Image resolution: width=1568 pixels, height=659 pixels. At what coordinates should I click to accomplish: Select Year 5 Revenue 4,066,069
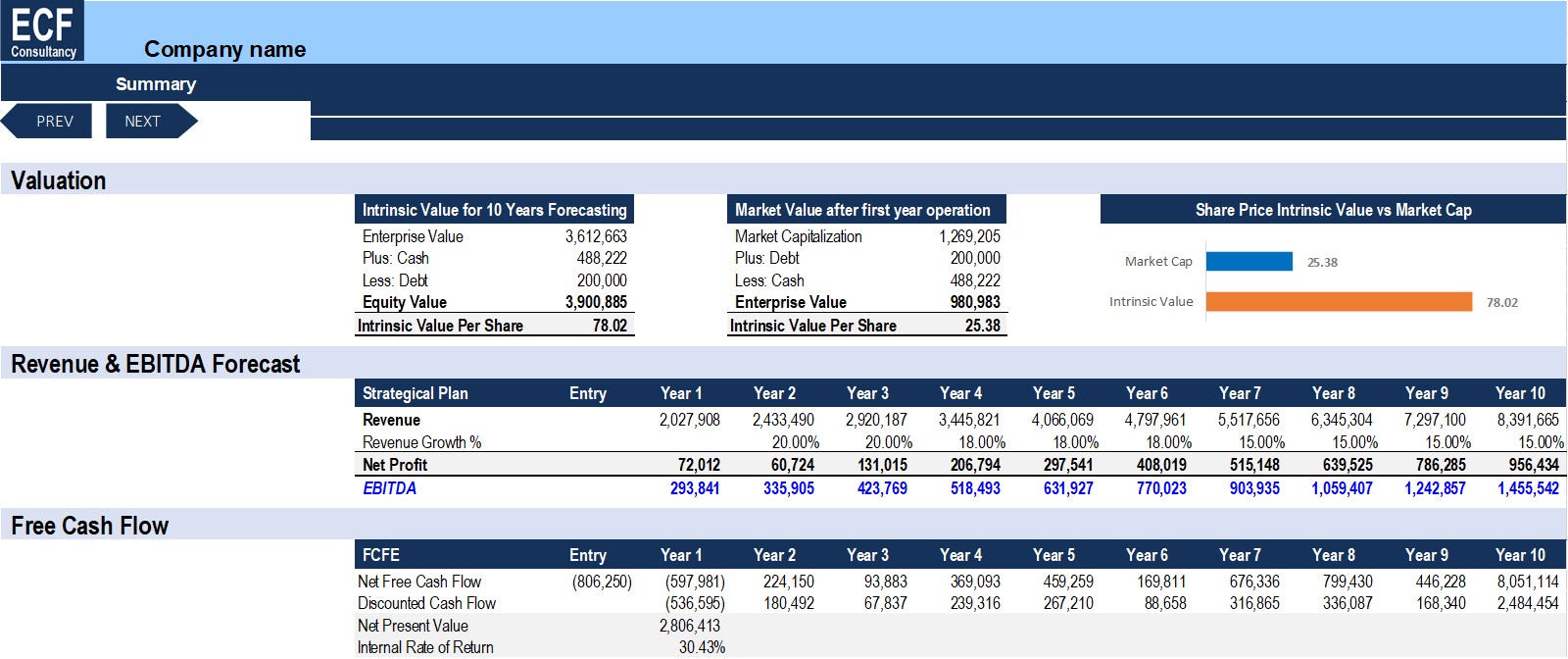click(1062, 420)
